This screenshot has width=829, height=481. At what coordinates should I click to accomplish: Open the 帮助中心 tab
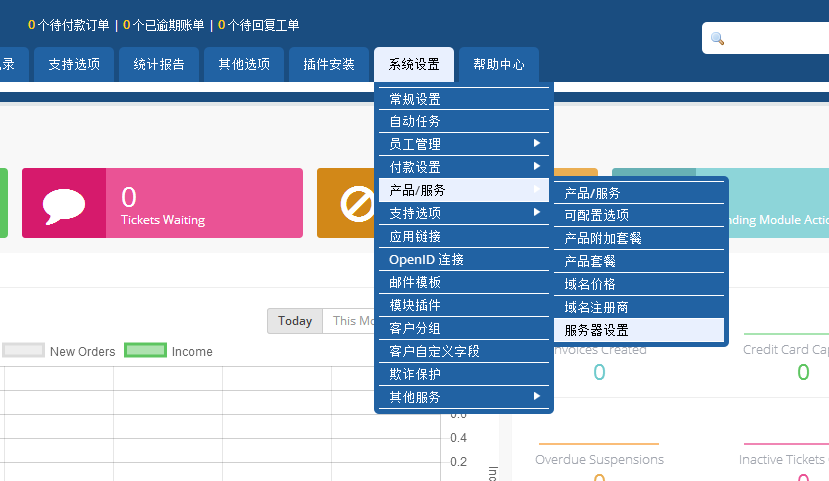(x=499, y=64)
